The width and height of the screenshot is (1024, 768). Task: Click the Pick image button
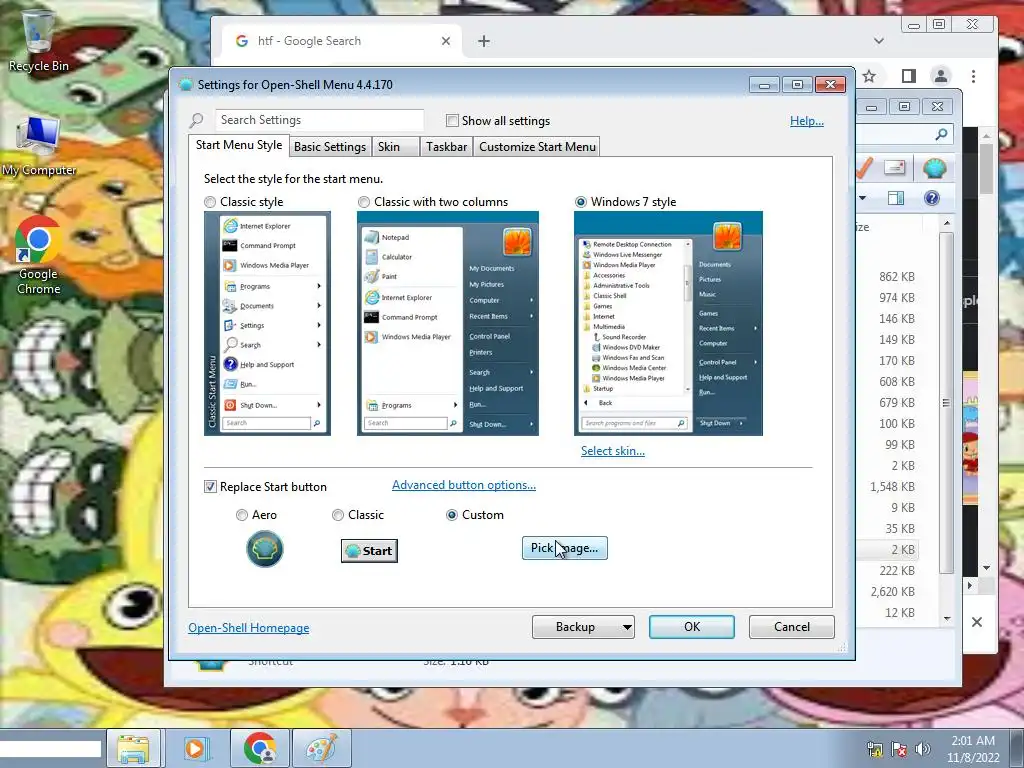[564, 548]
